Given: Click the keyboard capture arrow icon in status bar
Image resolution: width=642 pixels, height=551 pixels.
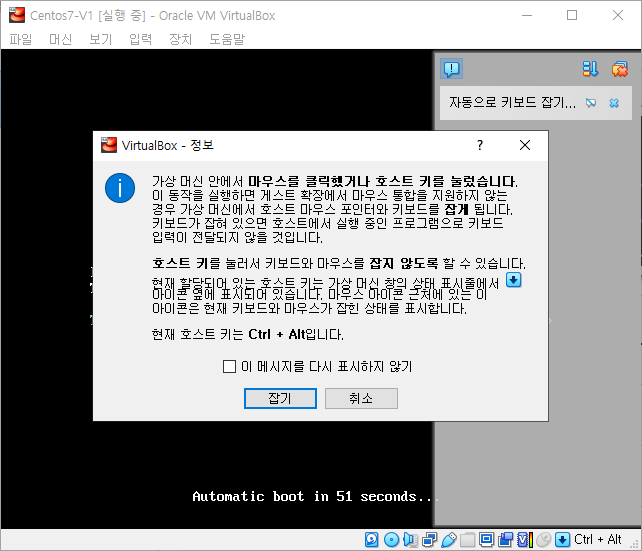Looking at the screenshot, I should (x=563, y=540).
